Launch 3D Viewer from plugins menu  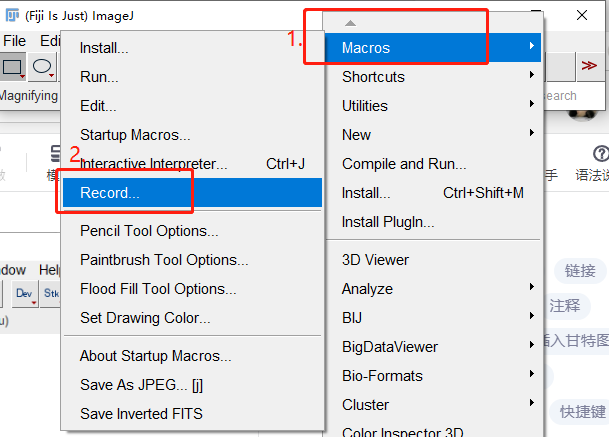pos(375,260)
